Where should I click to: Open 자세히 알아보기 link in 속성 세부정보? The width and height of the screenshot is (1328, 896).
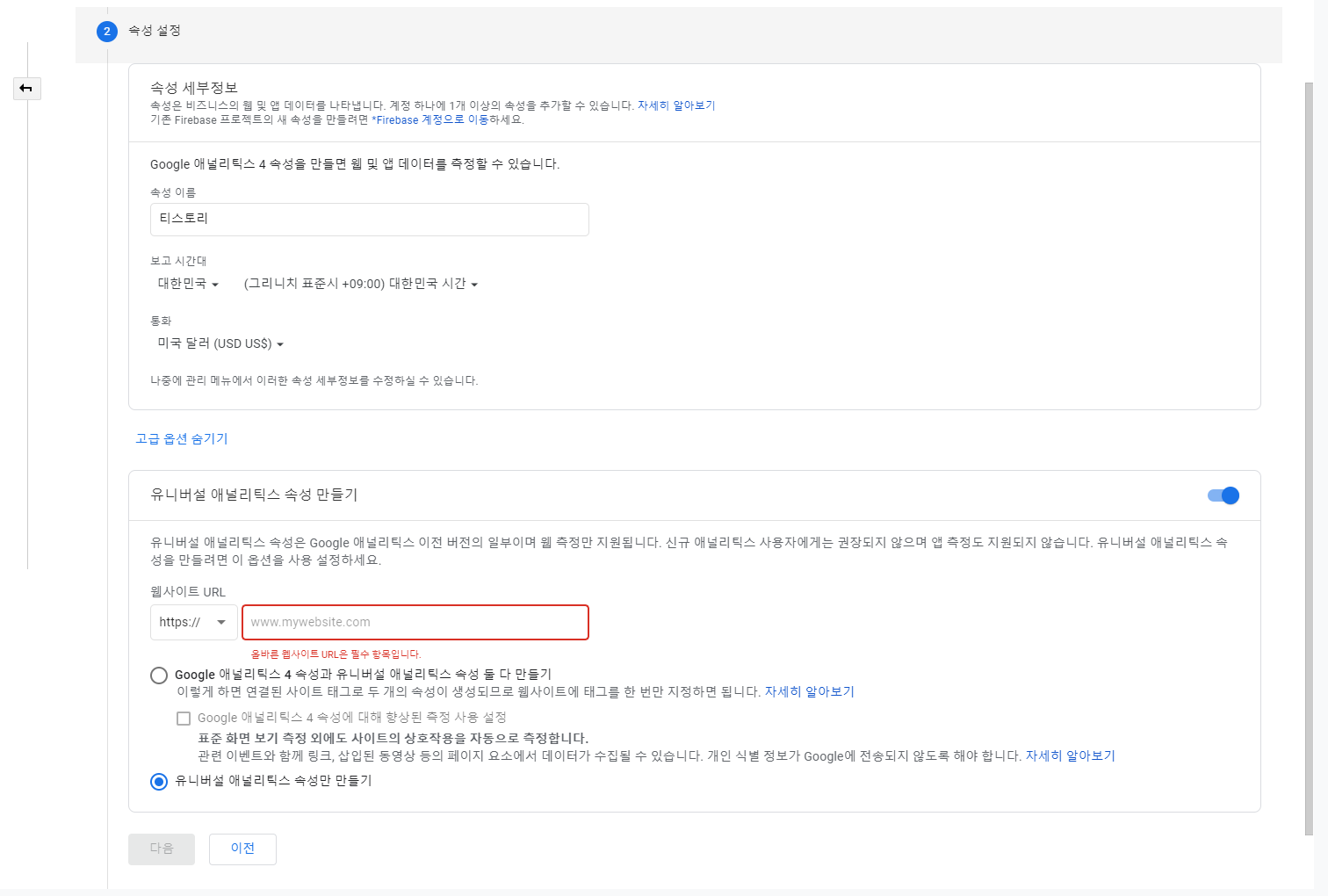click(676, 105)
